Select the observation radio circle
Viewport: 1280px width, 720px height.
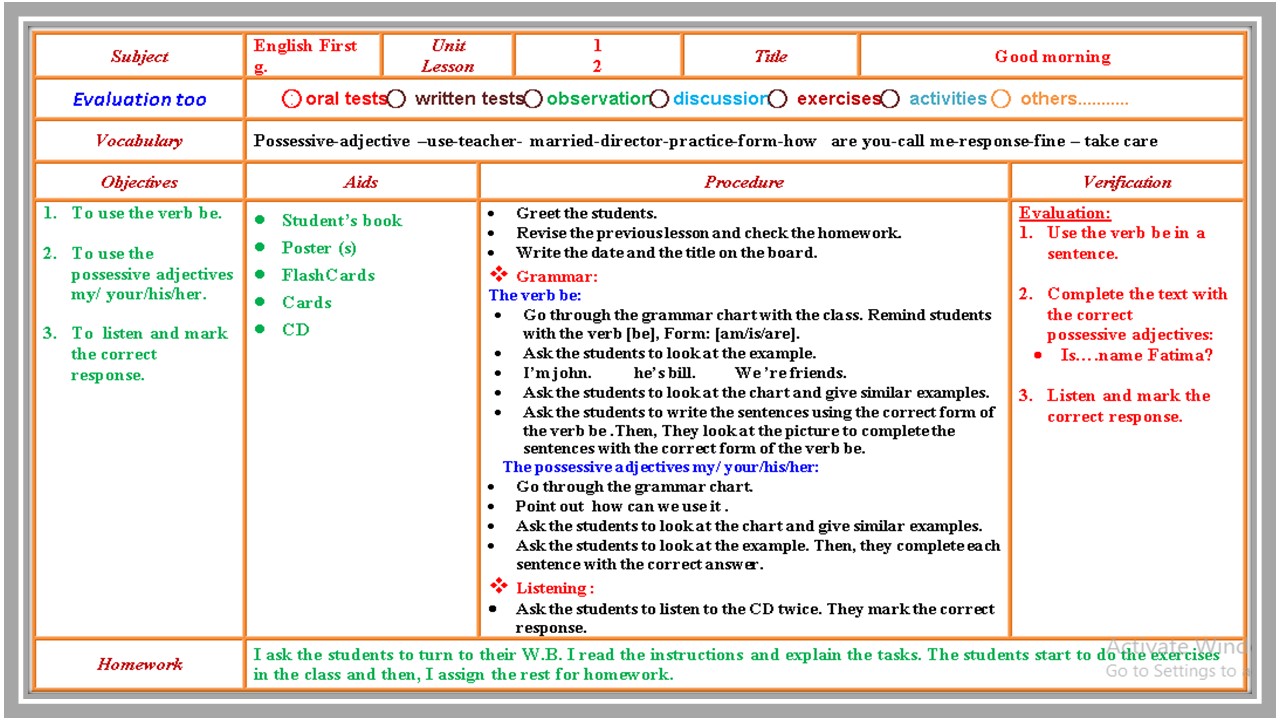click(x=534, y=99)
